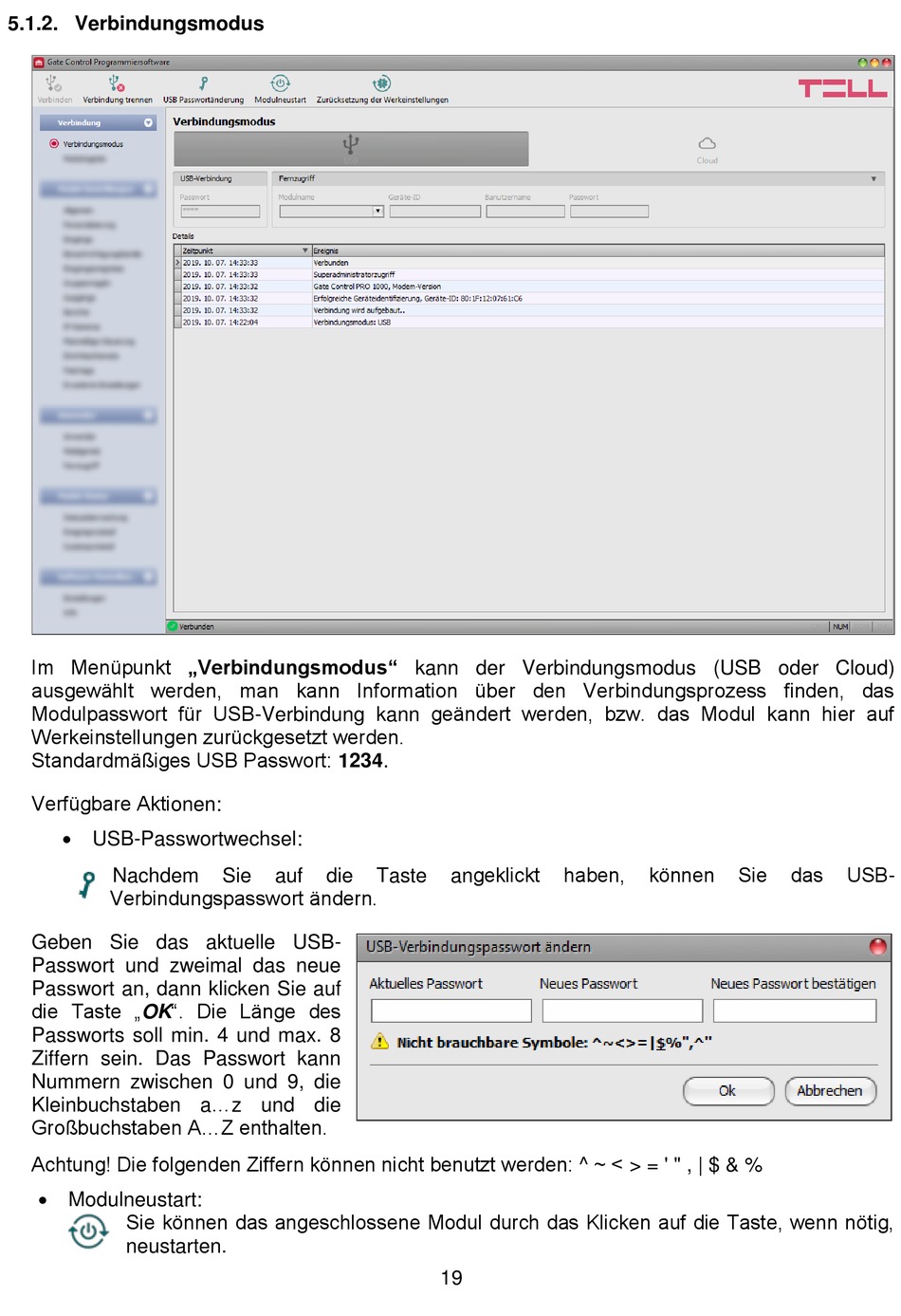Click the 'Verbunden' status bar text
This screenshot has height=1316, width=901.
click(x=196, y=627)
